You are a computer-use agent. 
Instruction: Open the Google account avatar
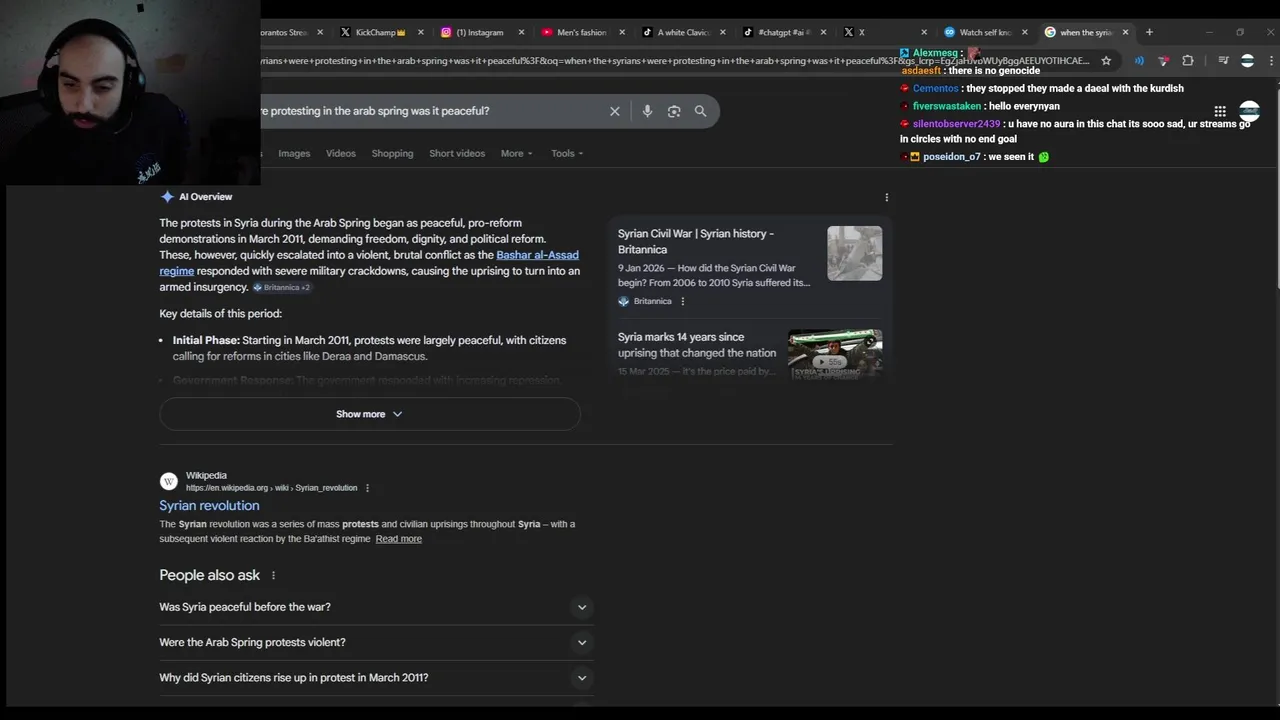click(1250, 111)
